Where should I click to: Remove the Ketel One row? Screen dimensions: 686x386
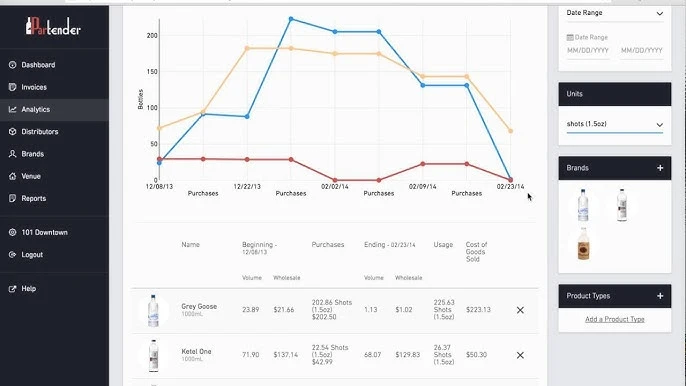520,355
